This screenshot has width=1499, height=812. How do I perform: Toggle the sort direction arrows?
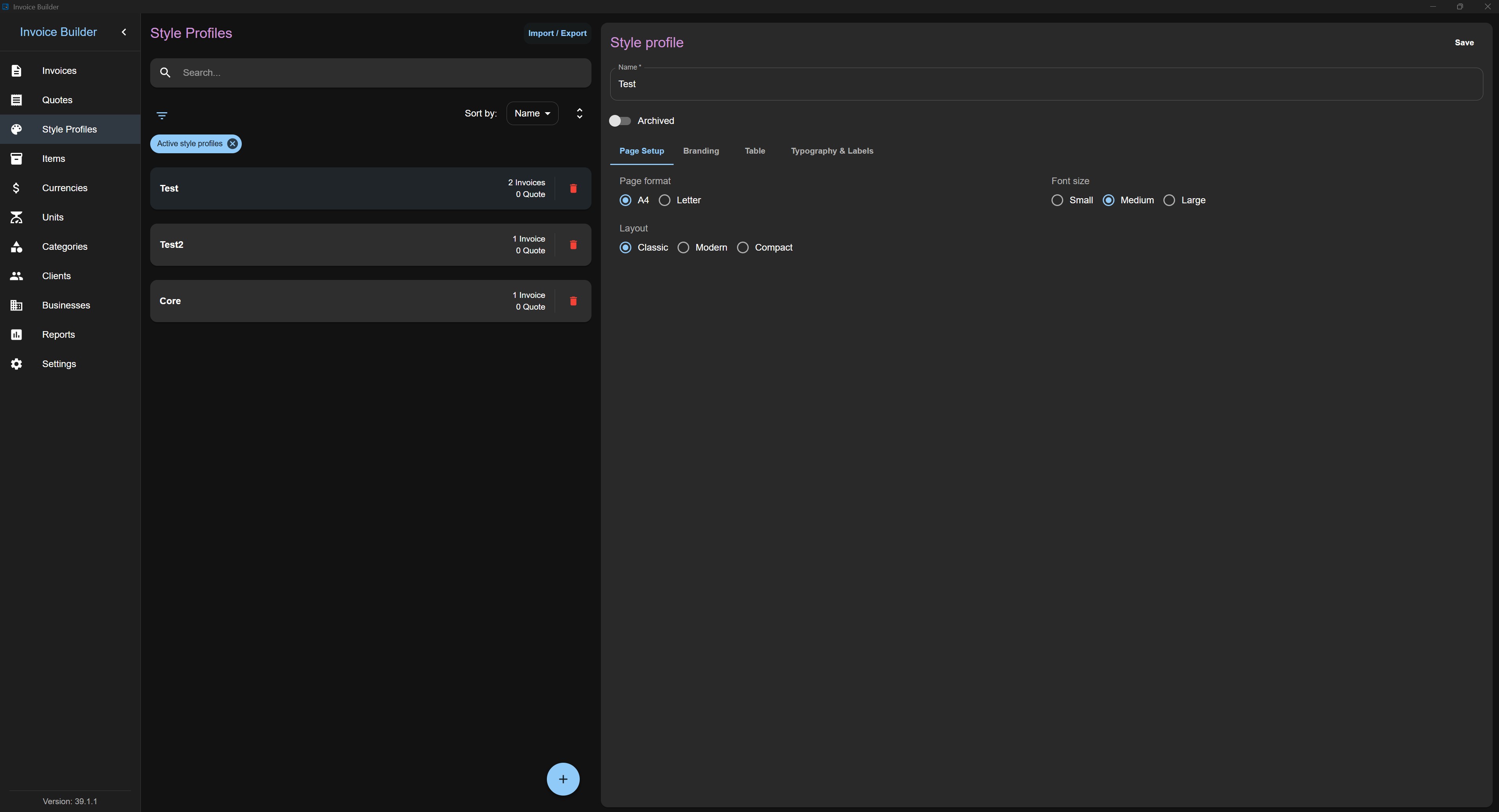579,113
